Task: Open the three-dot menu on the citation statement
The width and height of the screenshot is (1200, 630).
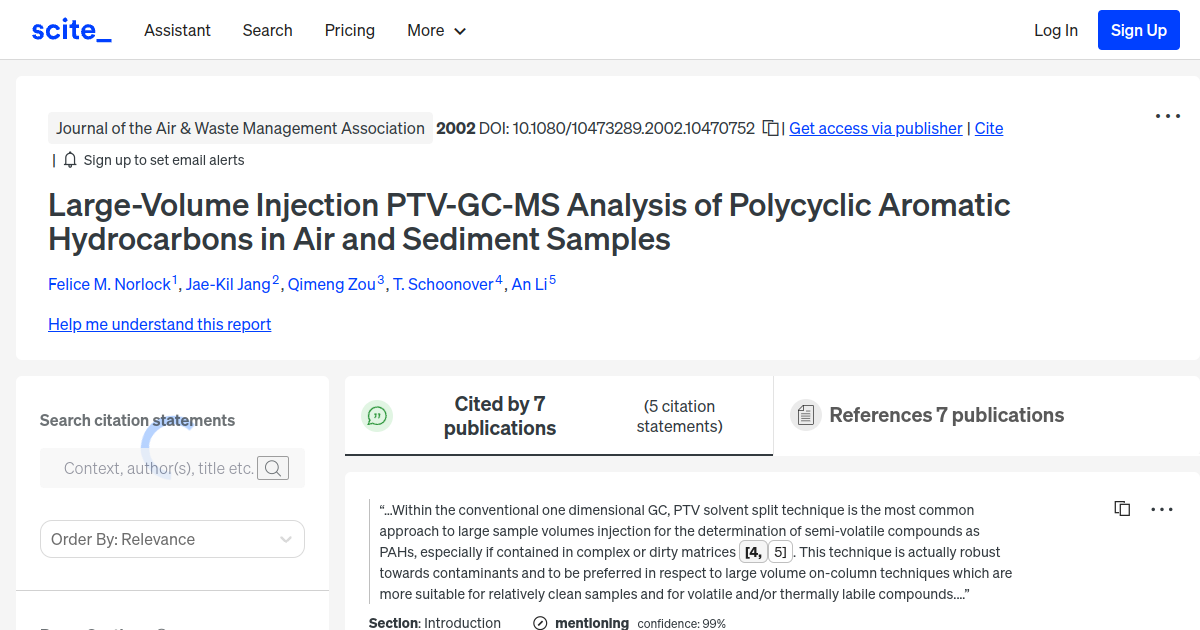Action: coord(1162,509)
